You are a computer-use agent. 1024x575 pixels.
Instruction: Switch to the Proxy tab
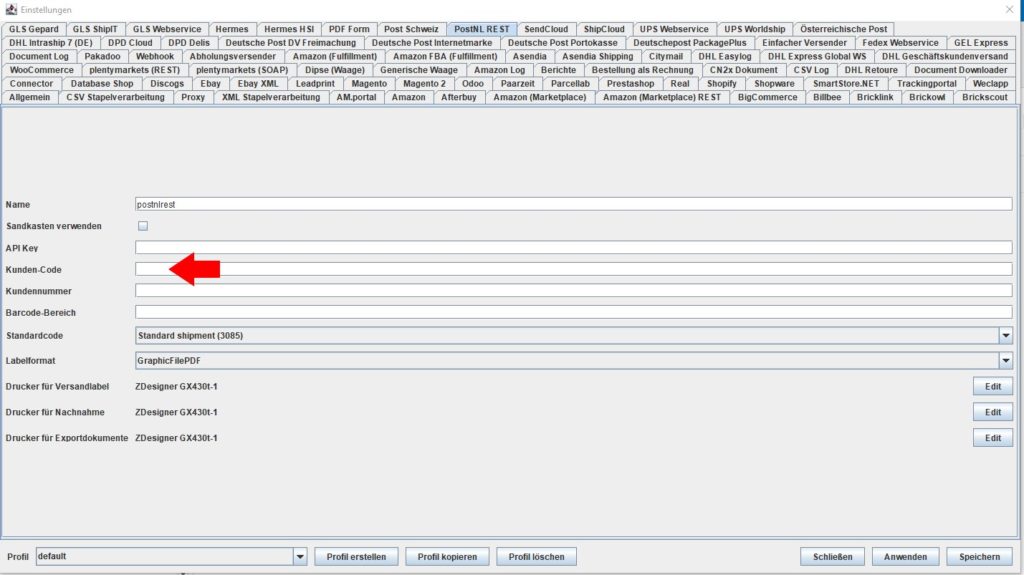(193, 97)
